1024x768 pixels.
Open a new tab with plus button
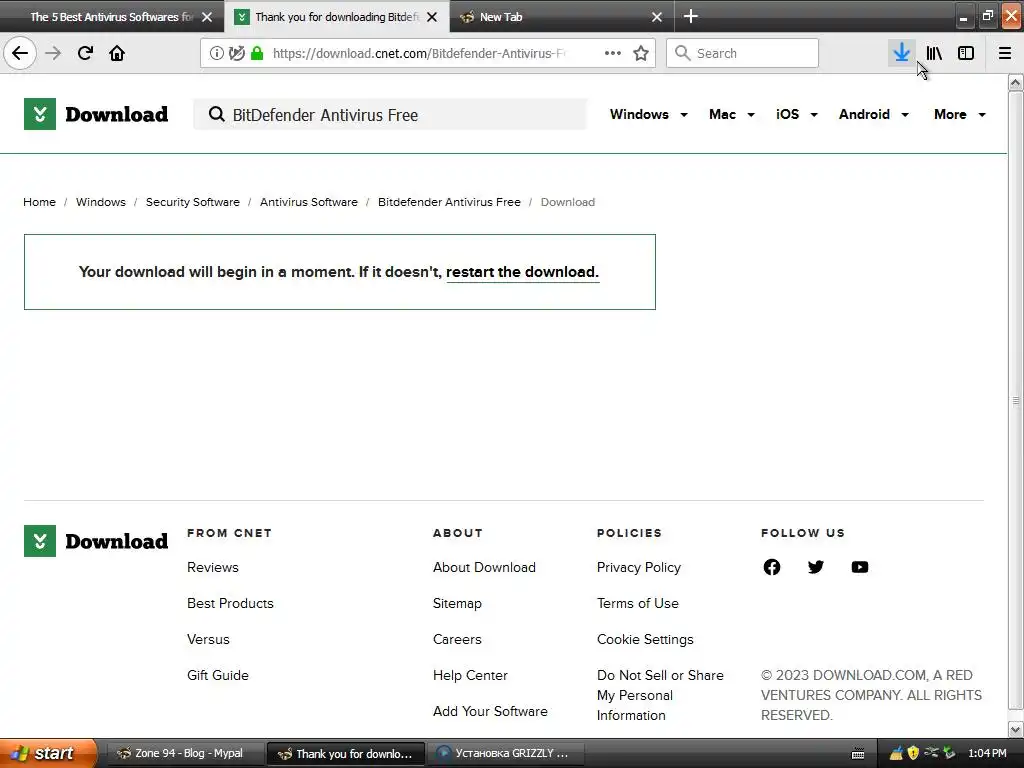pyautogui.click(x=691, y=16)
